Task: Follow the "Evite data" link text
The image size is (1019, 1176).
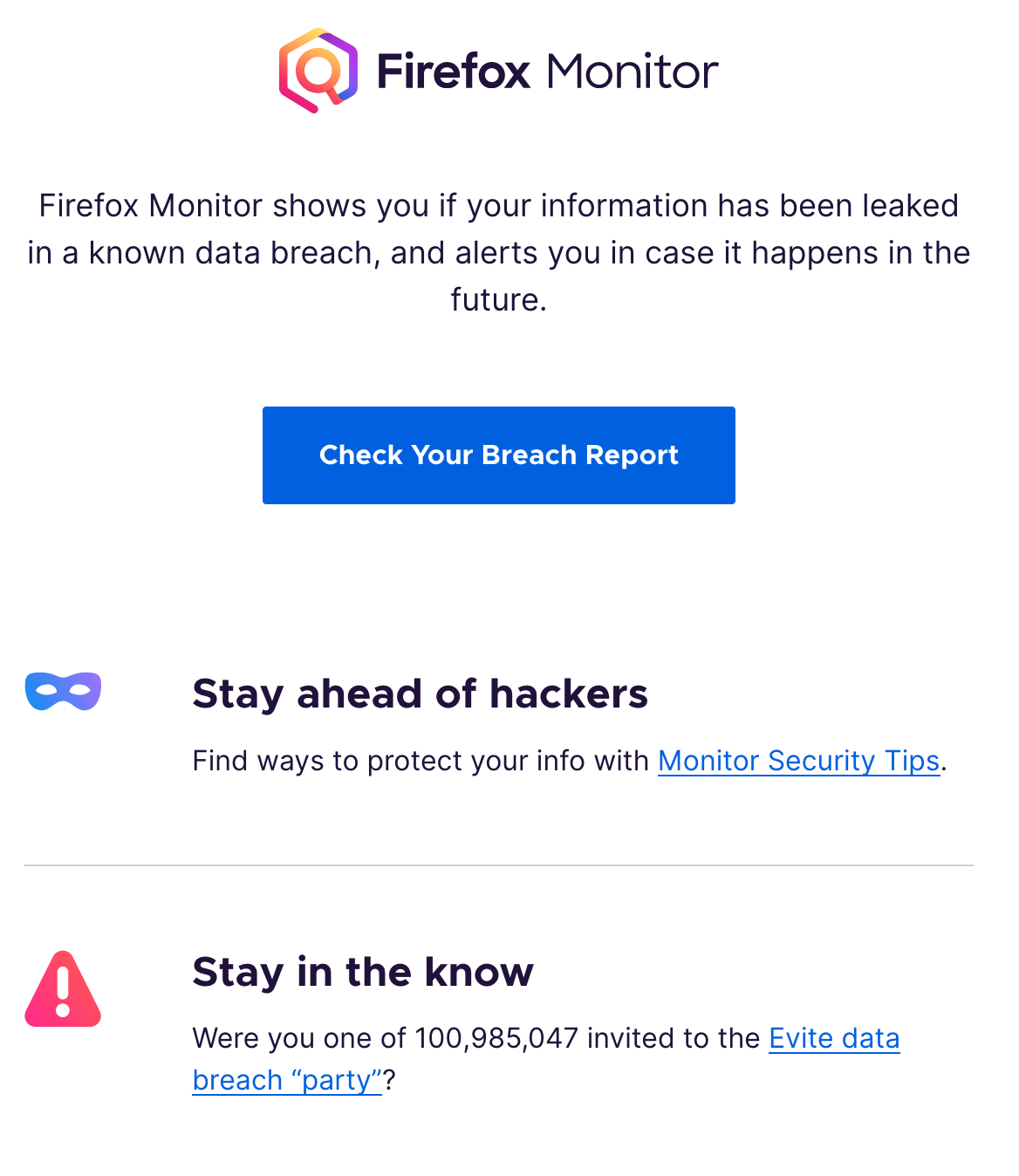Action: click(834, 1038)
